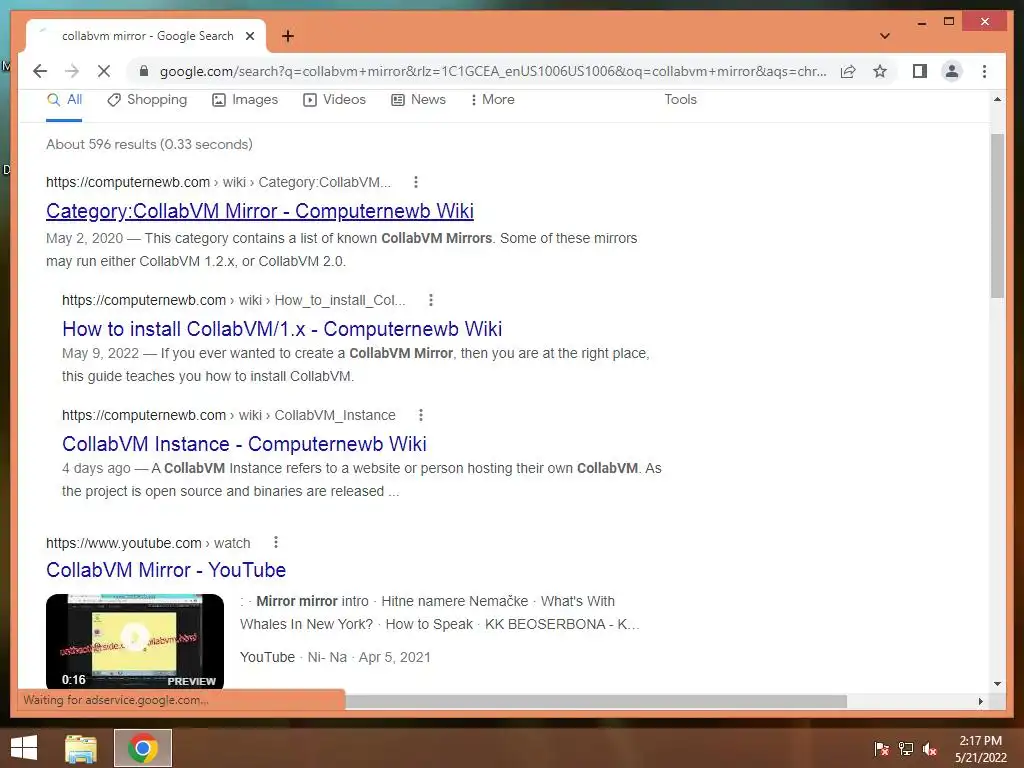Click the address bar URL field
Screen dimensions: 1024x768
[493, 71]
